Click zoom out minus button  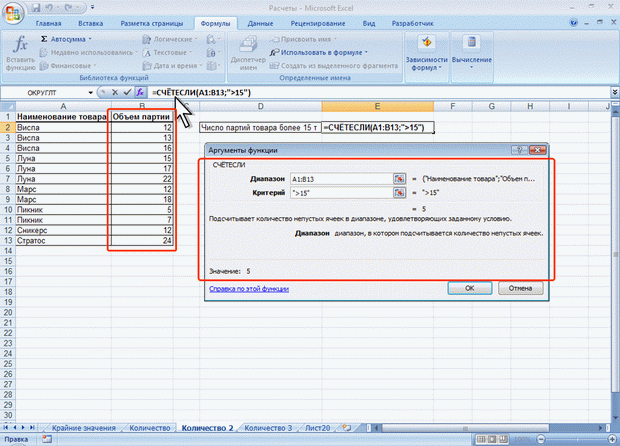click(541, 439)
